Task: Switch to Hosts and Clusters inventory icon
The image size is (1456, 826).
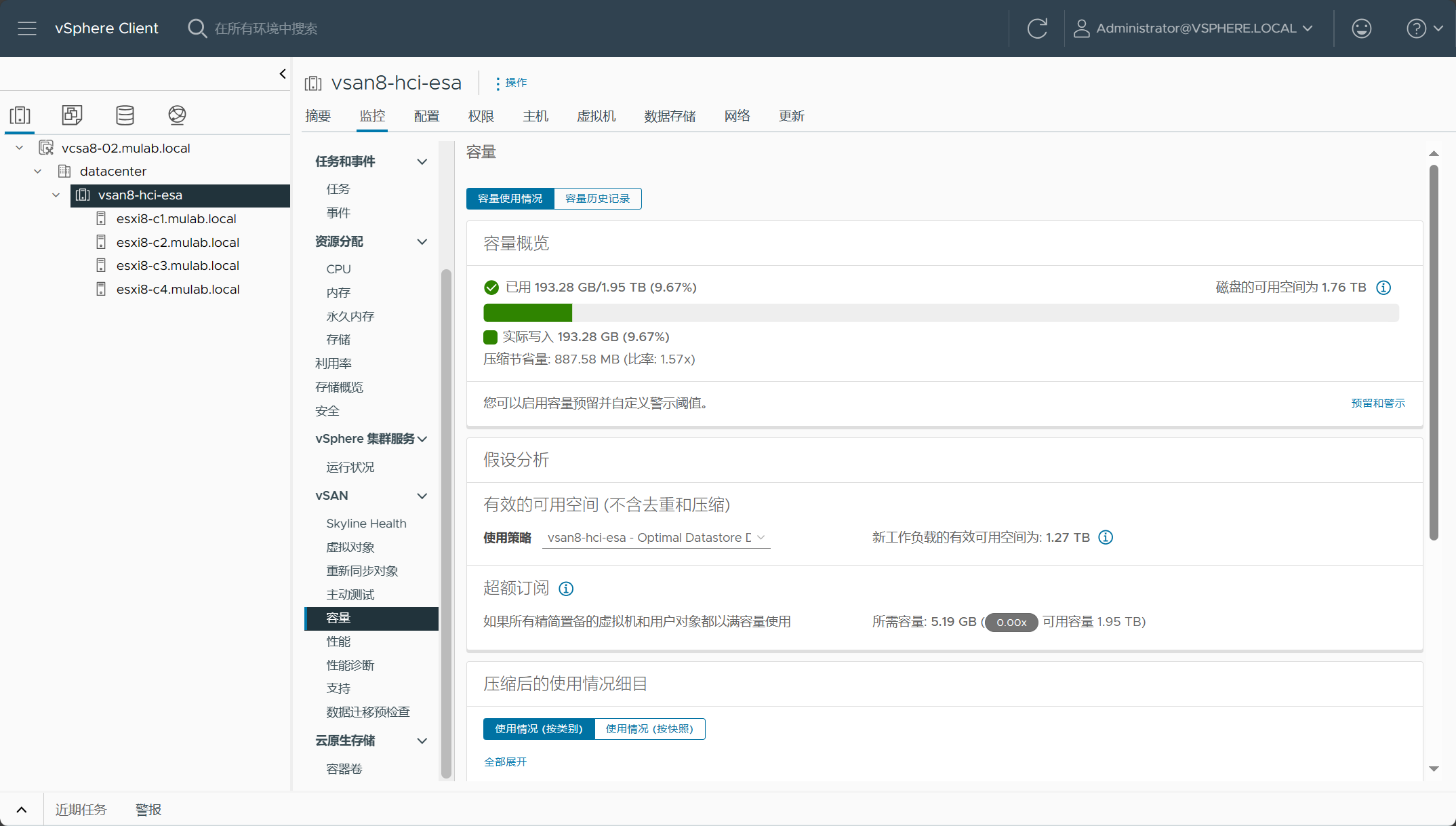Action: (20, 115)
